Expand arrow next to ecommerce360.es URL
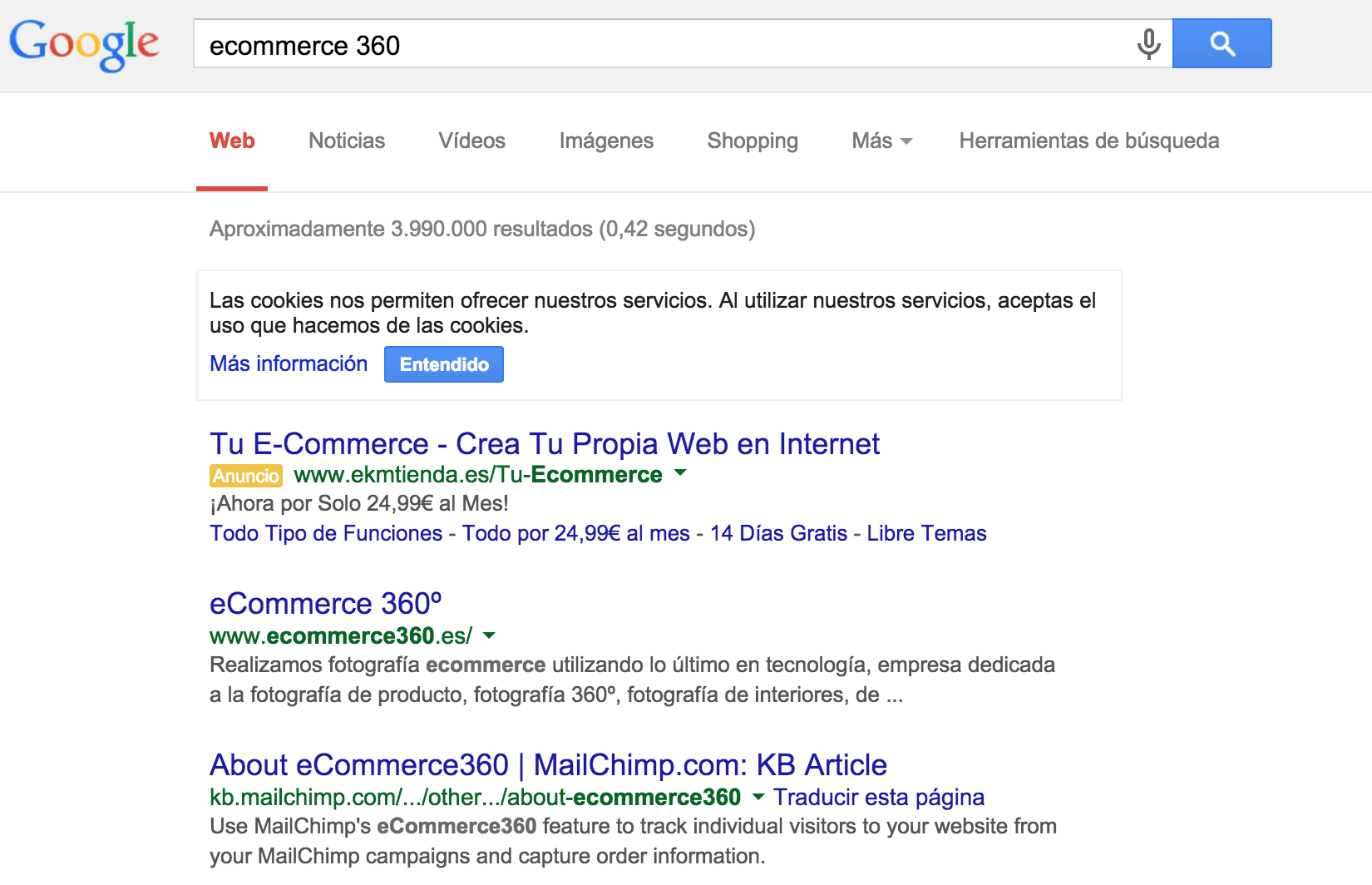The width and height of the screenshot is (1372, 885). click(x=489, y=635)
